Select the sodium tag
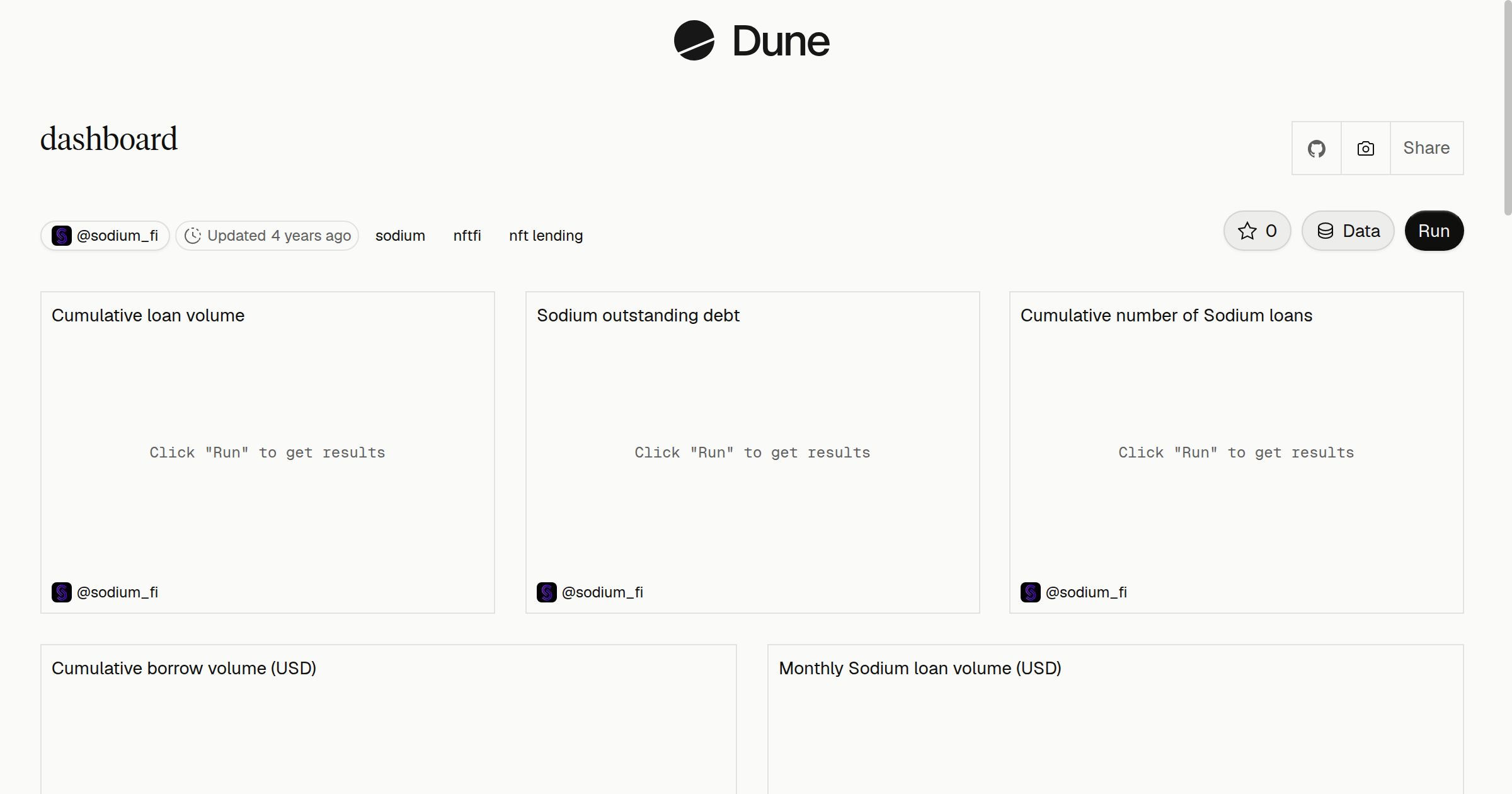 click(x=400, y=236)
